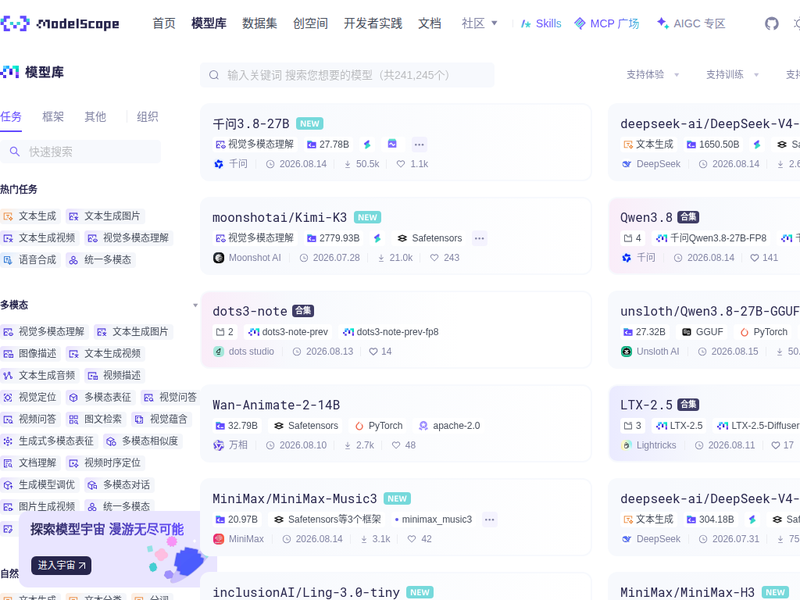The height and width of the screenshot is (600, 800).
Task: Click more tags ellipsis on 千问3.8-27B
Action: 419,144
